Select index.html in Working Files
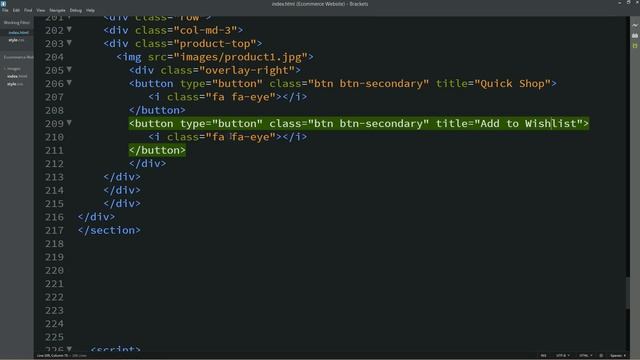Viewport: 640px width, 360px height. [18, 33]
